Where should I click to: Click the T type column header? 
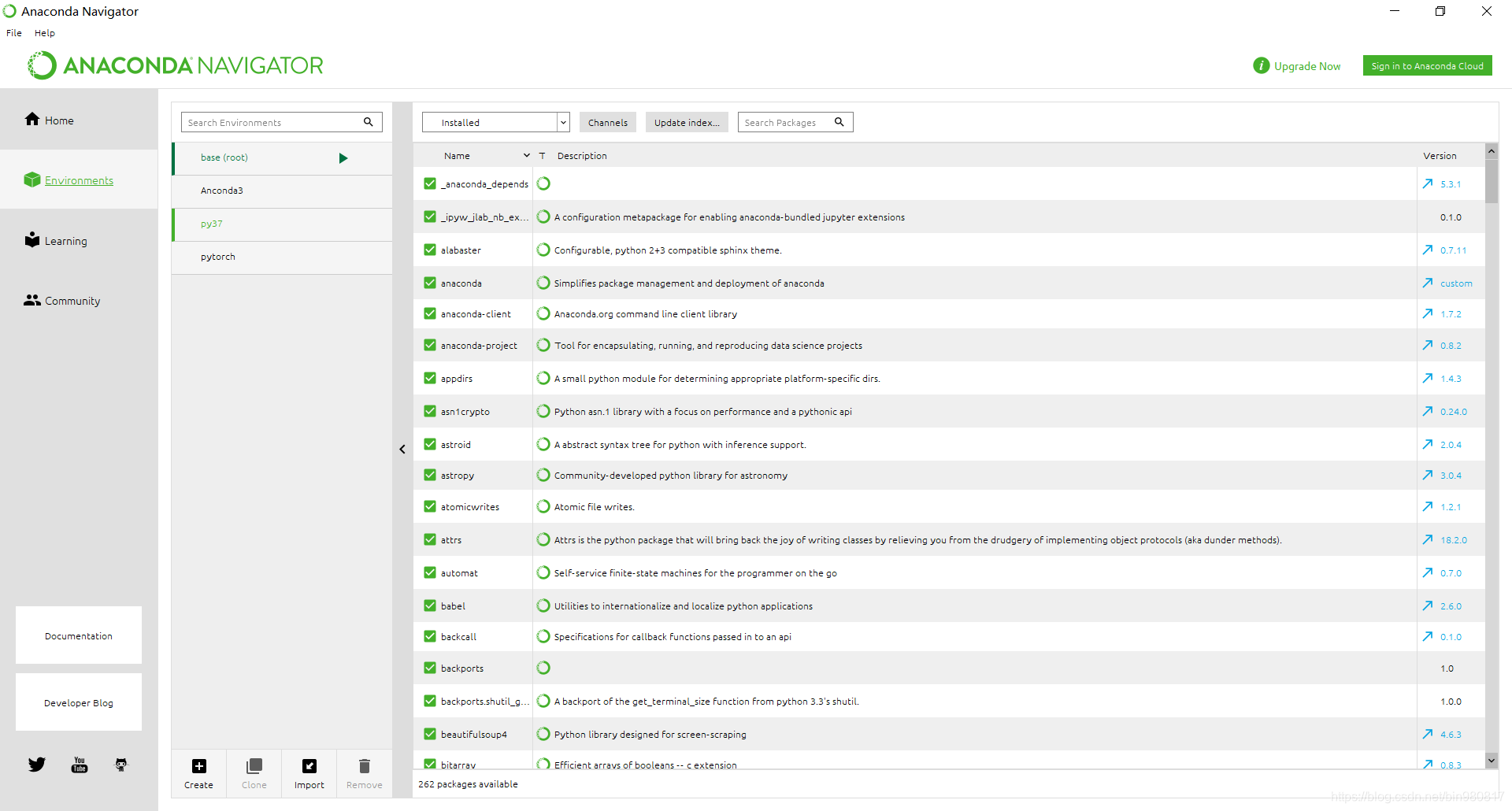(x=542, y=155)
